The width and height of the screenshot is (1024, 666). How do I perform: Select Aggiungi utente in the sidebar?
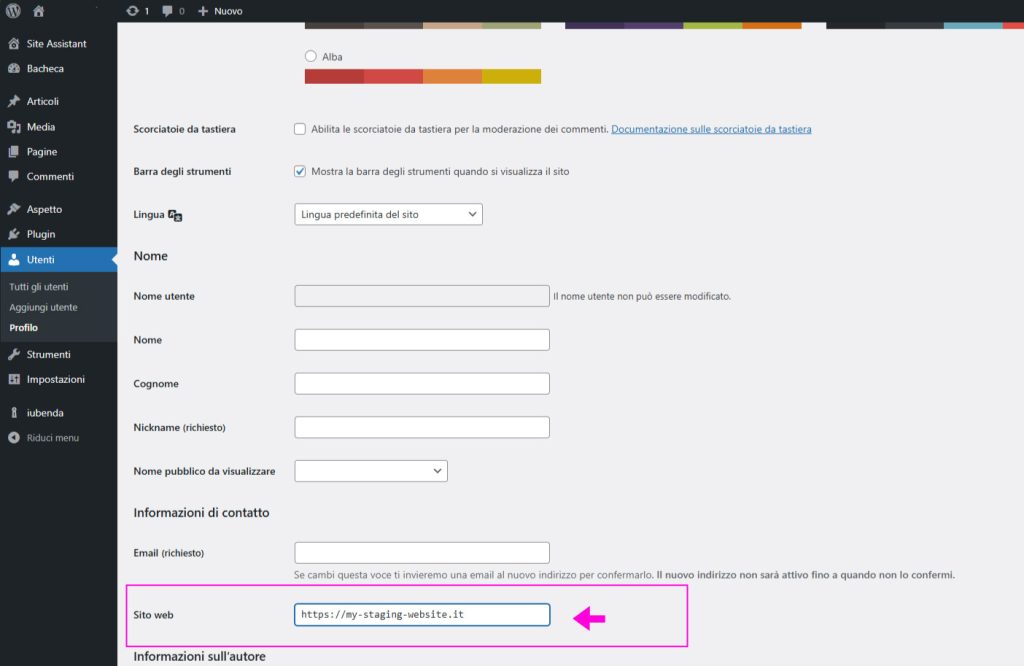(43, 307)
